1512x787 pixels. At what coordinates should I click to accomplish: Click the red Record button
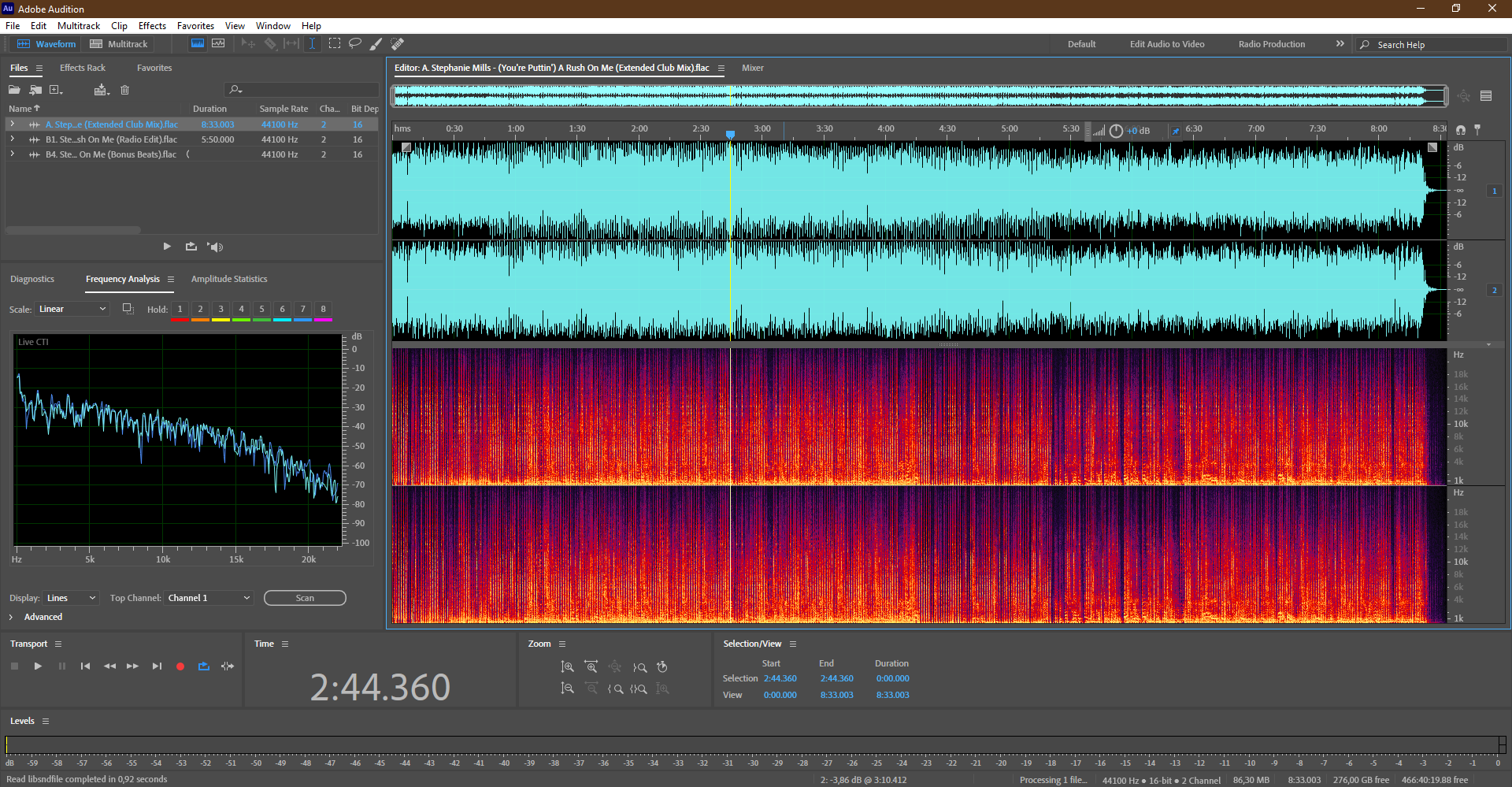tap(180, 666)
